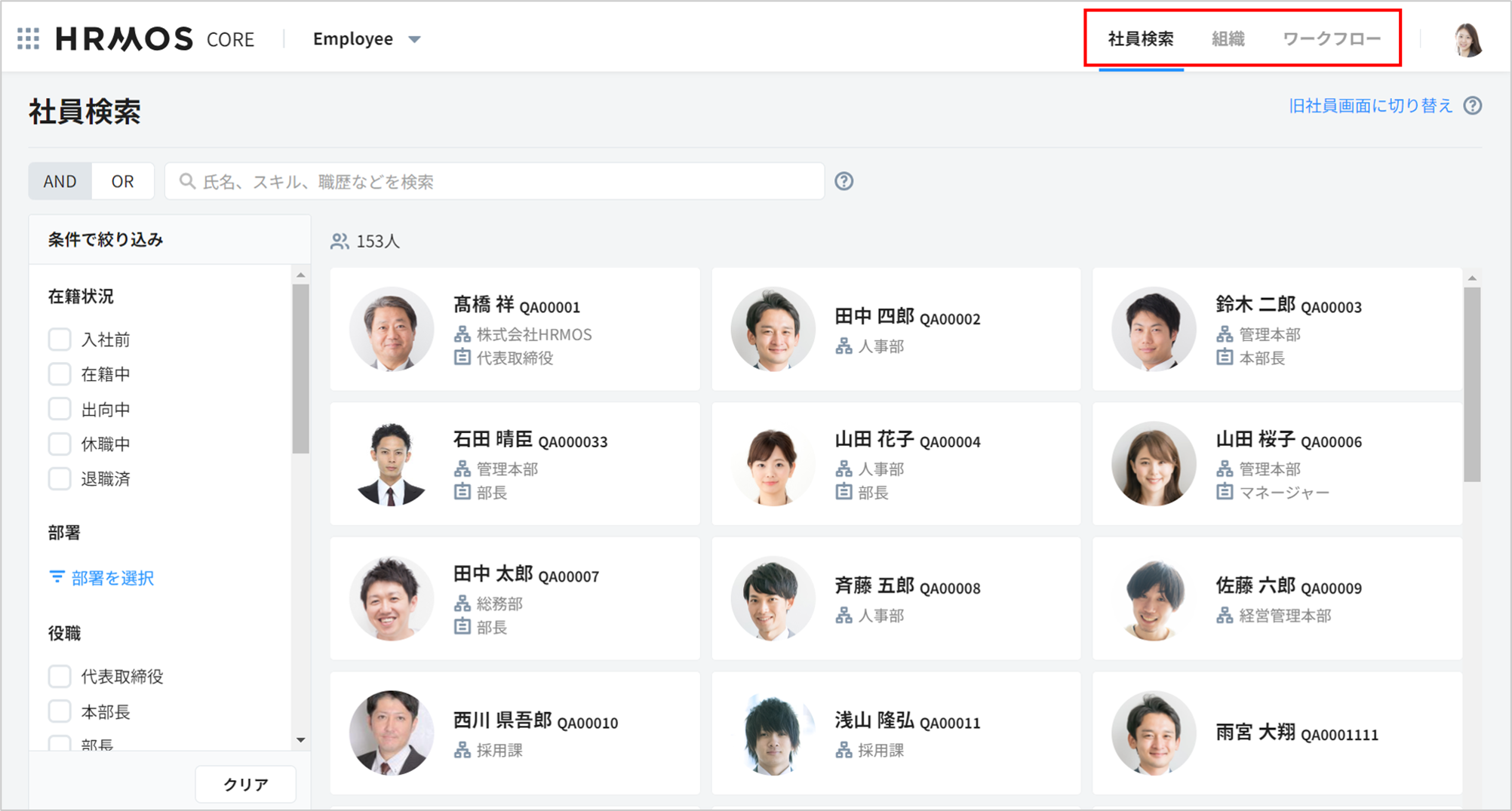
Task: Tick the 代表取締役 role checkbox
Action: tap(60, 676)
